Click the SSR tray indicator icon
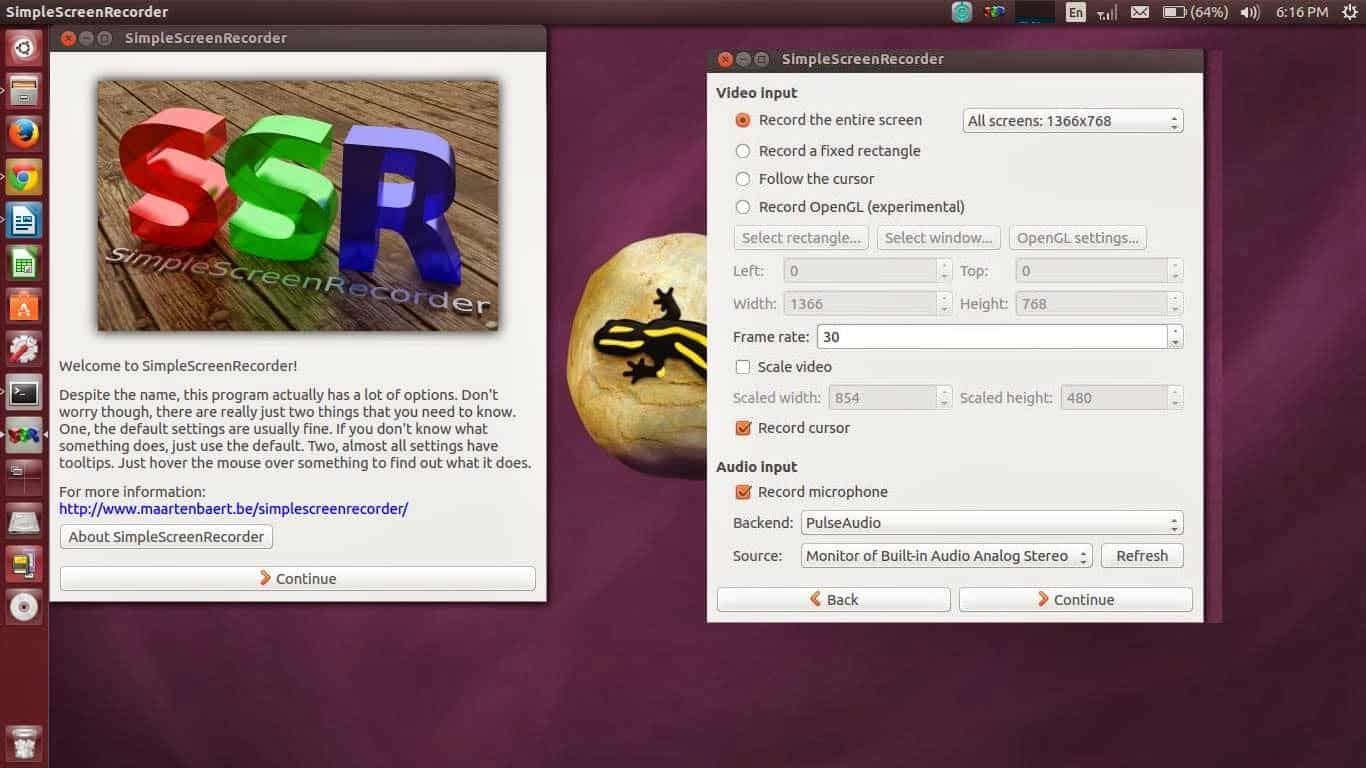 (994, 12)
